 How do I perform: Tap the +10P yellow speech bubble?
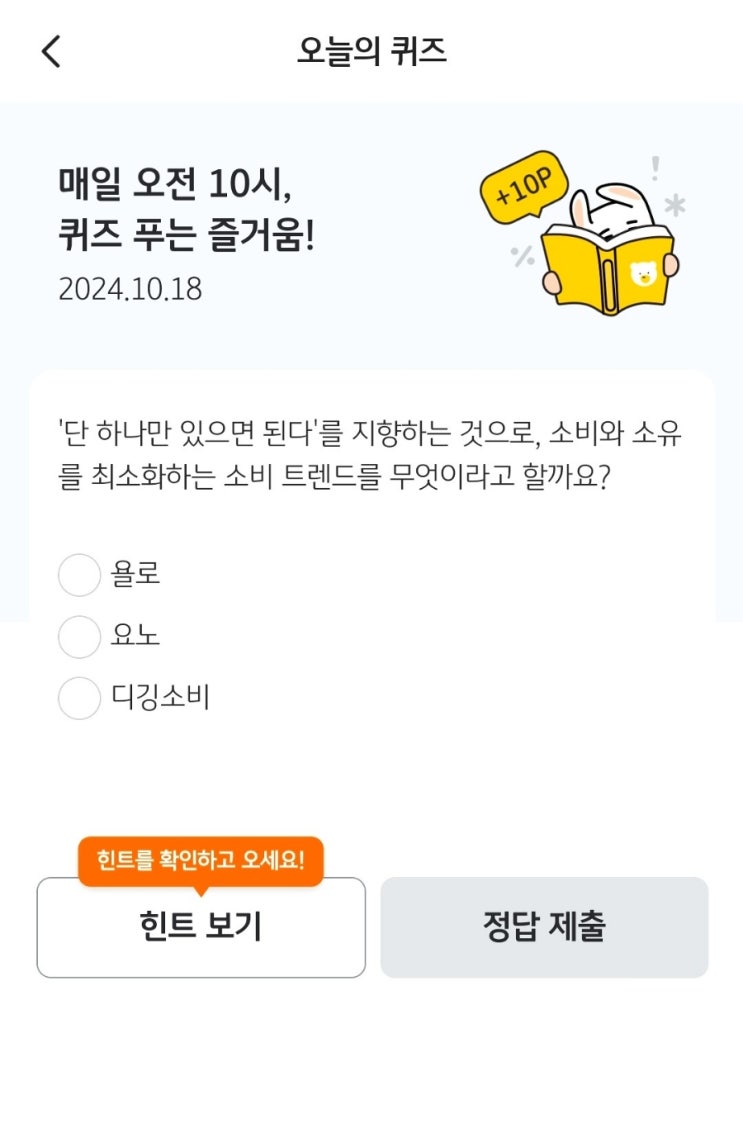(523, 188)
